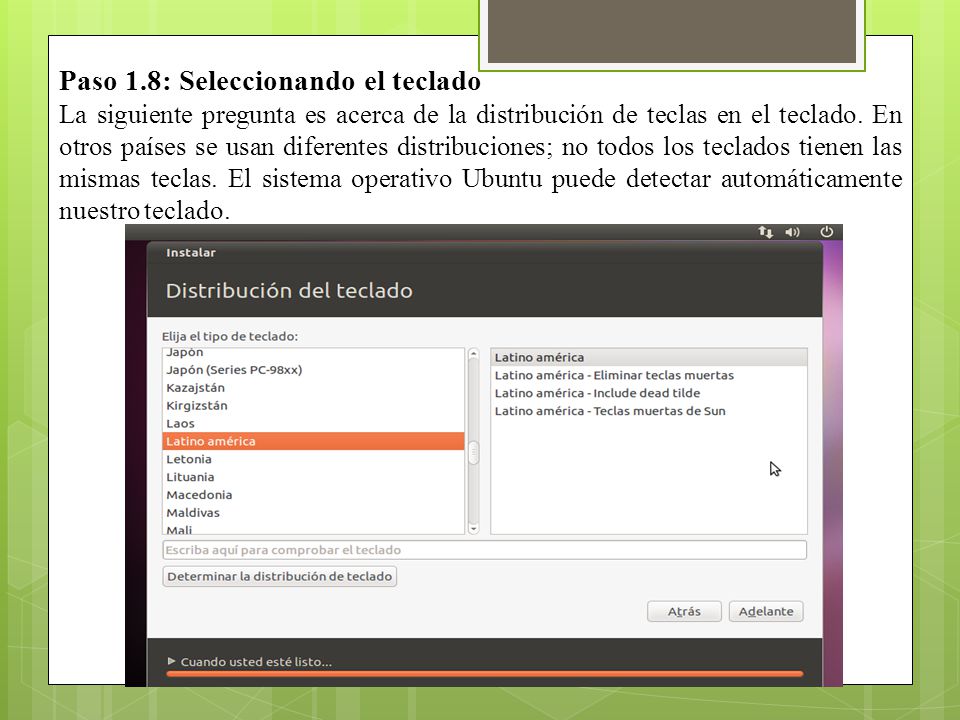Select Kirgizstán in the keyboard list
960x720 pixels.
pyautogui.click(x=313, y=405)
